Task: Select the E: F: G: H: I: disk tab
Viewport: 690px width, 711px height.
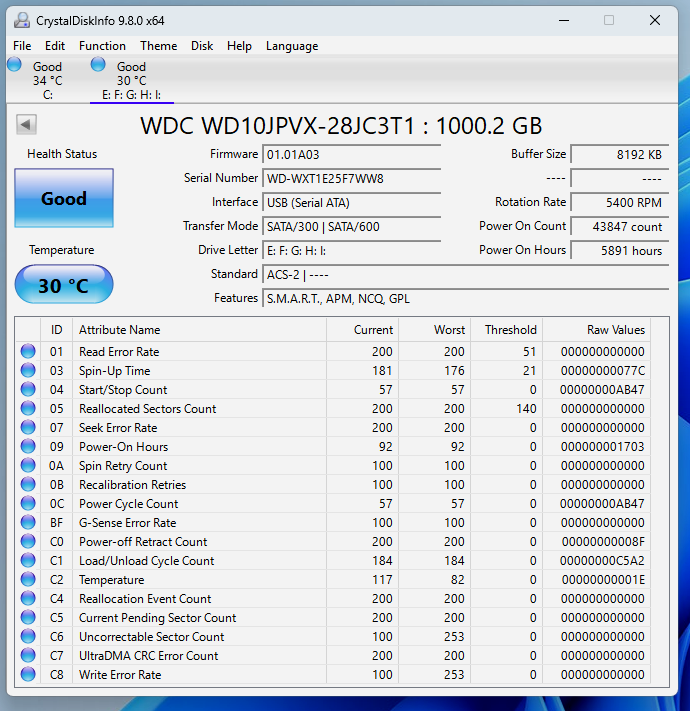Action: click(x=131, y=80)
